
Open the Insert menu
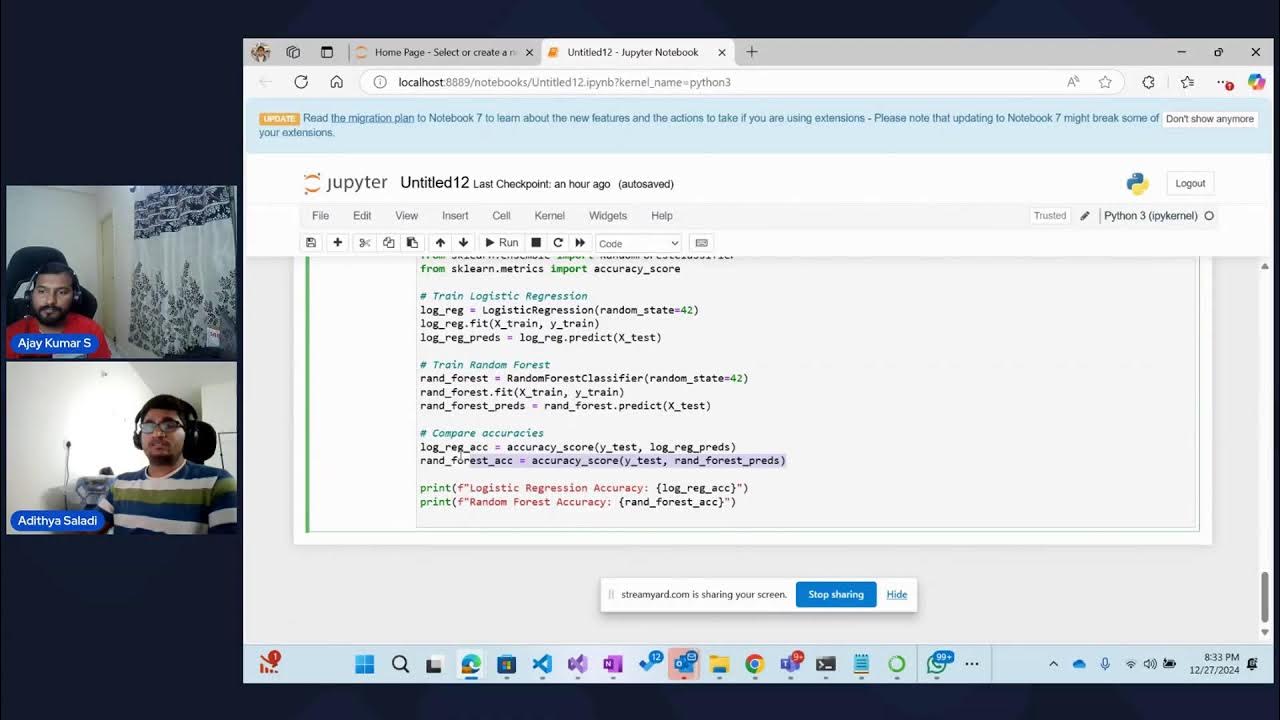tap(455, 216)
